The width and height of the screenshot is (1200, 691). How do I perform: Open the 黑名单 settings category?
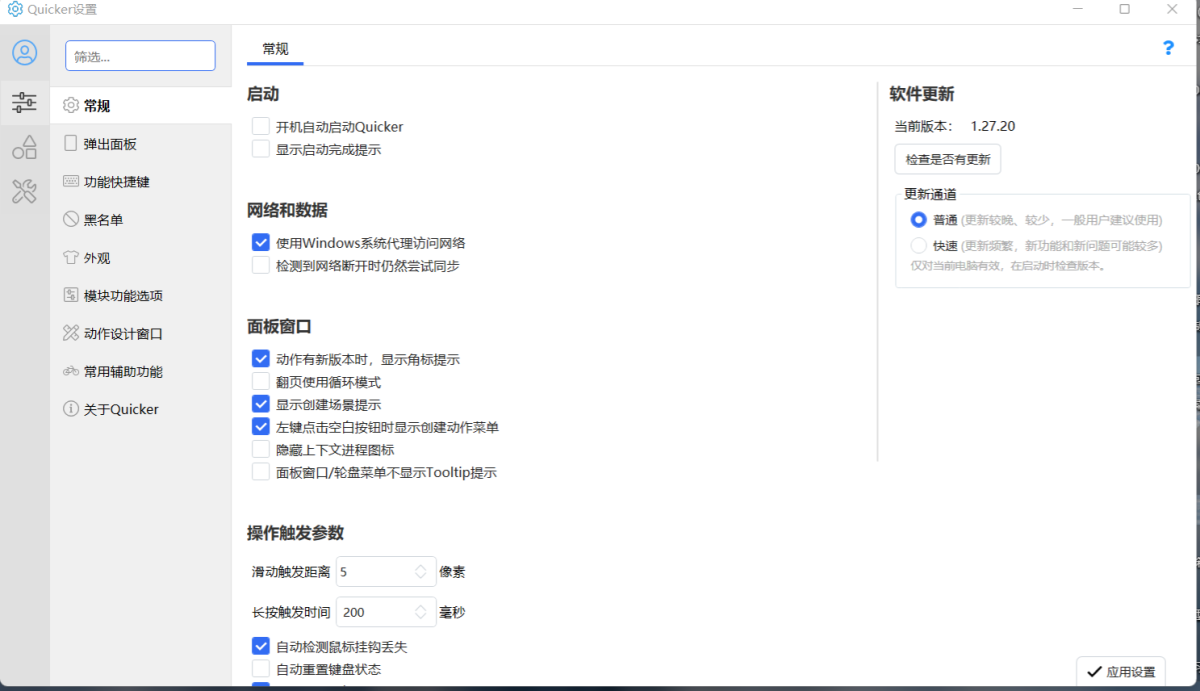140,220
